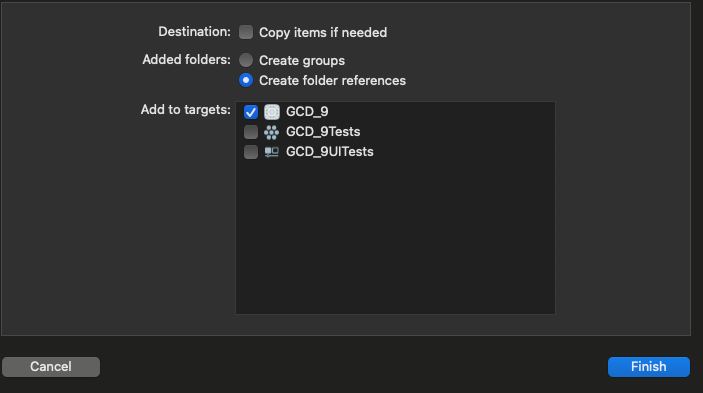This screenshot has height=393, width=703.
Task: Click the GCD_9Tests unit test bundle icon
Action: pos(271,132)
